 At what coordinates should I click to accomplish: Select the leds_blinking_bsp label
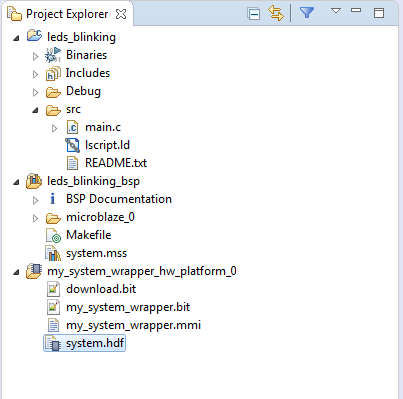point(93,181)
